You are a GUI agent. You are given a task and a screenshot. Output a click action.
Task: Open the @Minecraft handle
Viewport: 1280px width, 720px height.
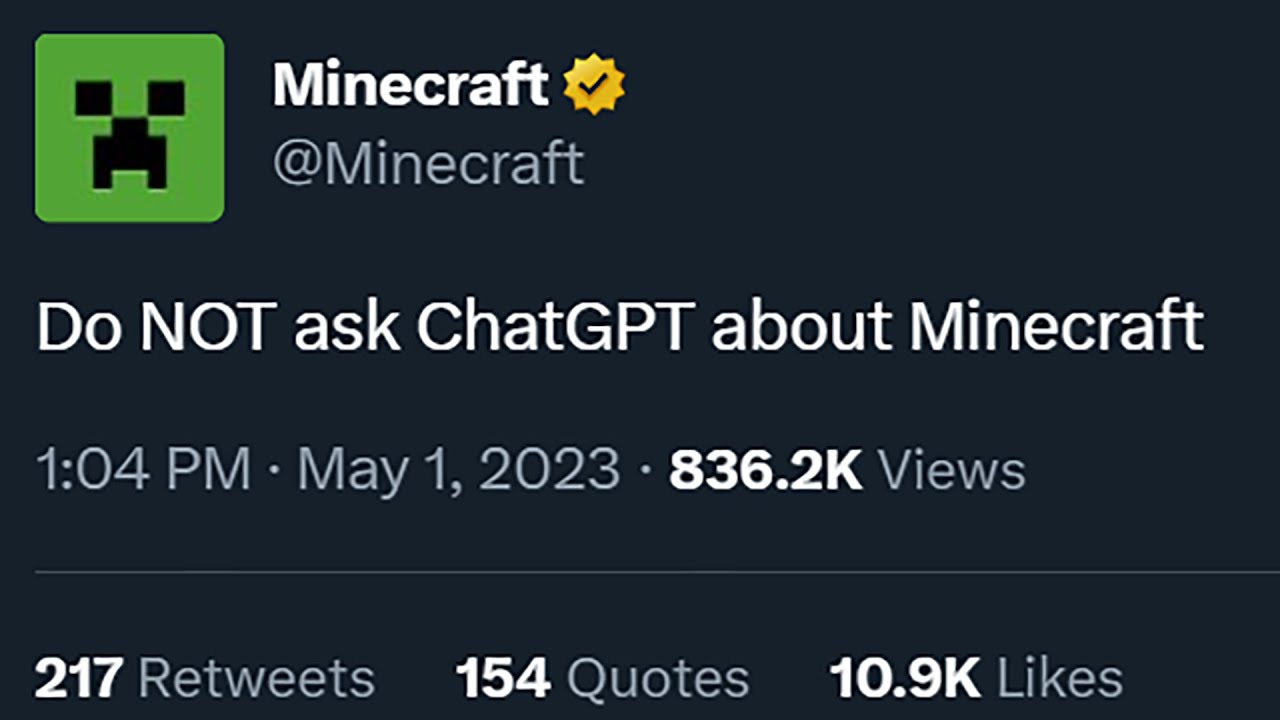coord(428,162)
